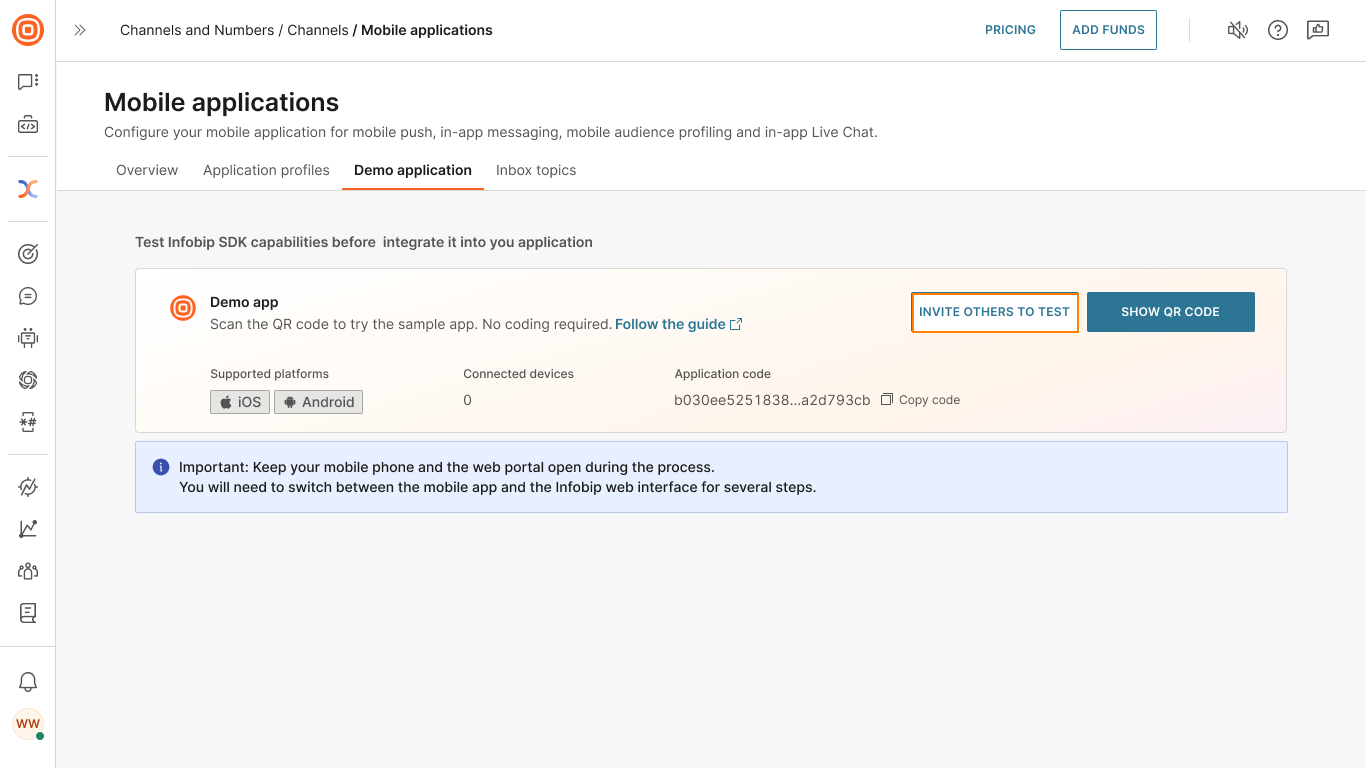Viewport: 1366px width, 768px height.
Task: Copy the application code with the copy icon
Action: pos(887,399)
